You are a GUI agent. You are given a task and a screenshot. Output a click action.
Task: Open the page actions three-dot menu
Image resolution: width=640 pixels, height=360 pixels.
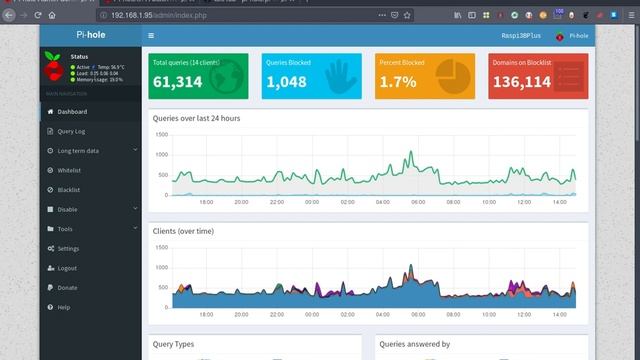382,15
